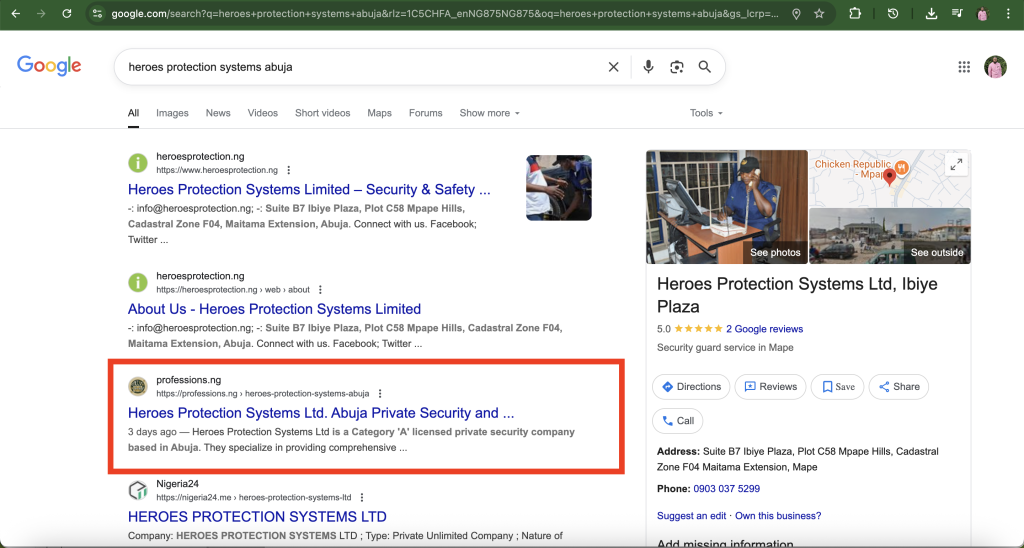Open Google account avatar
This screenshot has width=1024, height=548.
point(995,67)
